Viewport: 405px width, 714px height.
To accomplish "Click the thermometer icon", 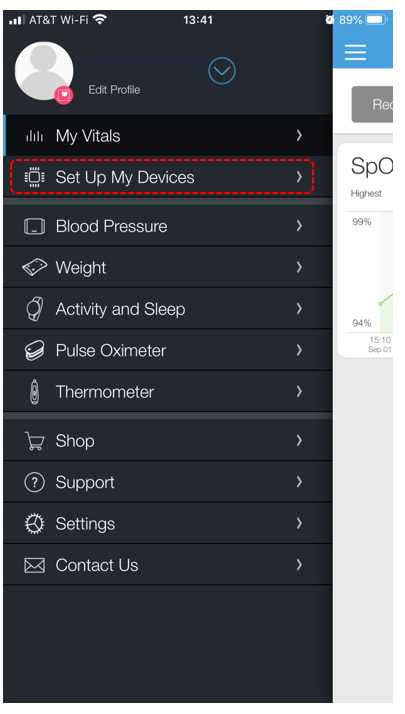I will click(34, 392).
